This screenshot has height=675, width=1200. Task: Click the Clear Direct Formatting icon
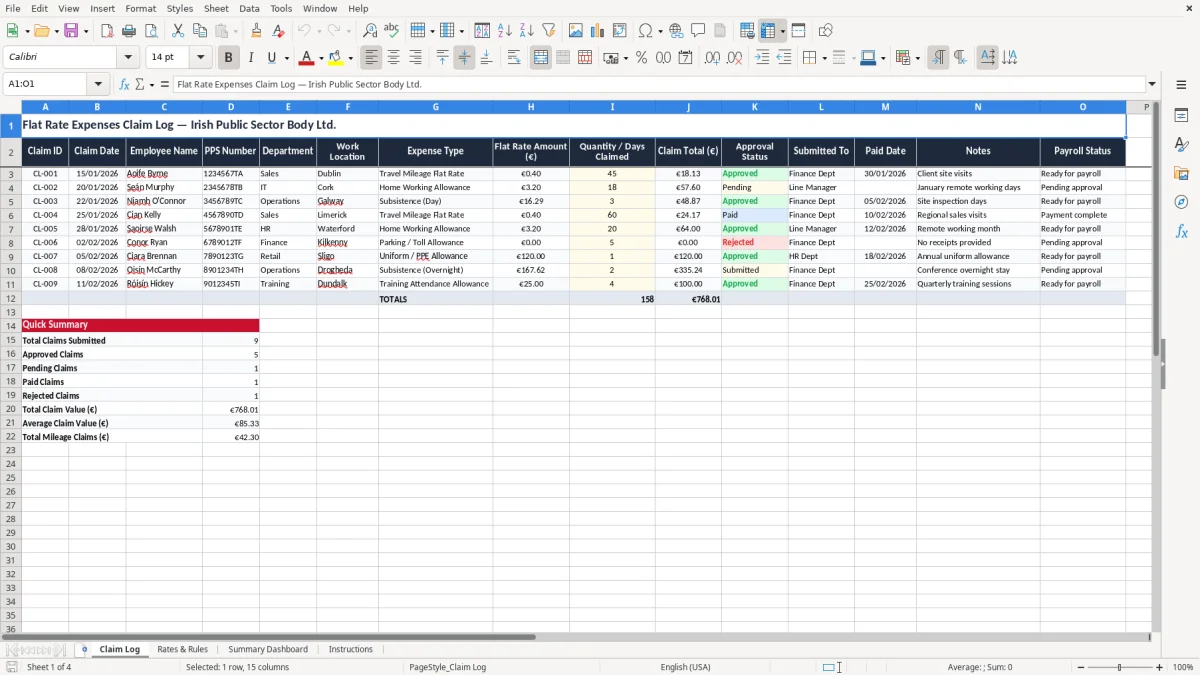pos(278,31)
